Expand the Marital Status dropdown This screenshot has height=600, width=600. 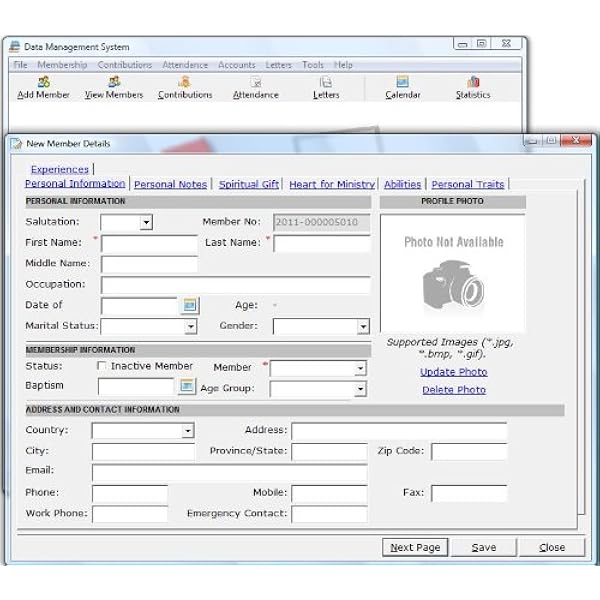pyautogui.click(x=190, y=326)
